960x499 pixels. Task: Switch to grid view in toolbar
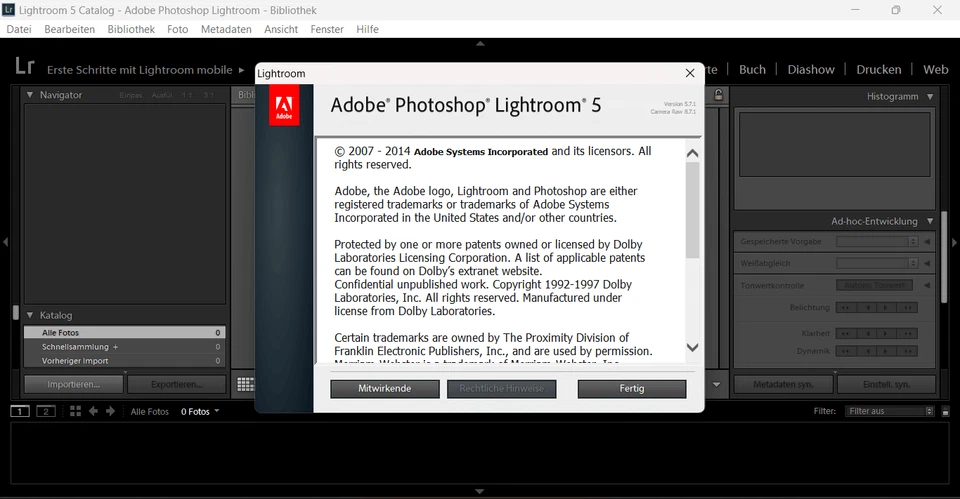click(246, 385)
